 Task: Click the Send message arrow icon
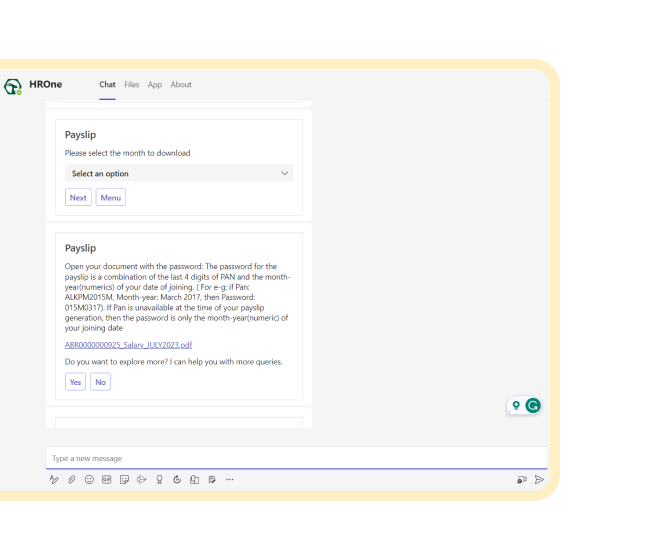click(x=539, y=480)
